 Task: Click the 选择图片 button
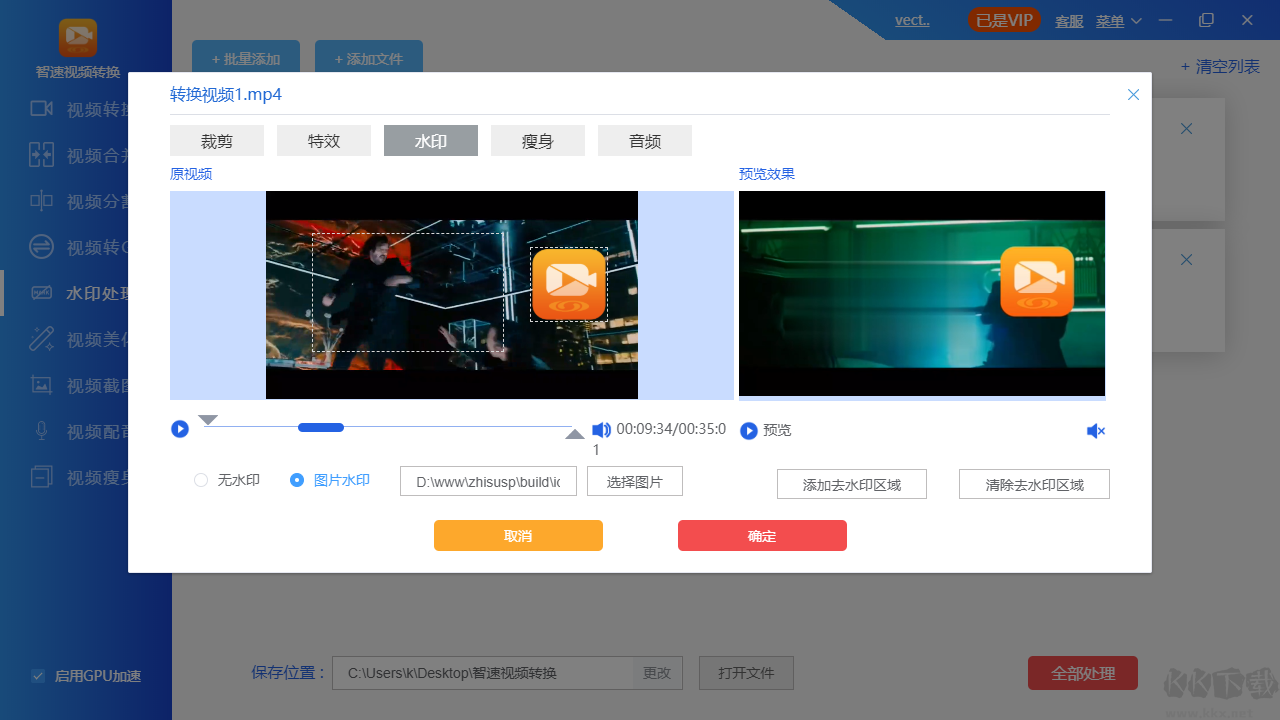coord(634,481)
